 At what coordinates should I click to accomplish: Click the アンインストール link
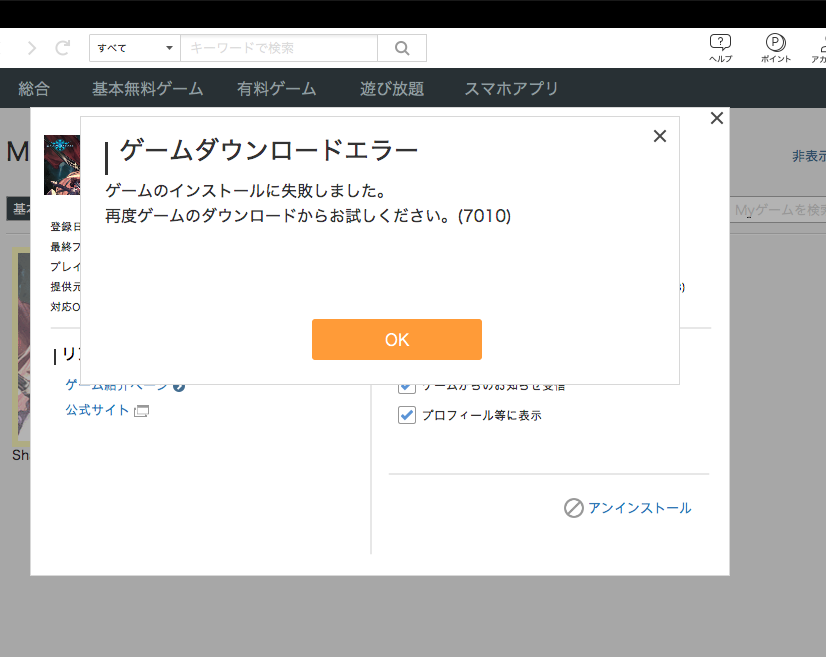click(639, 508)
